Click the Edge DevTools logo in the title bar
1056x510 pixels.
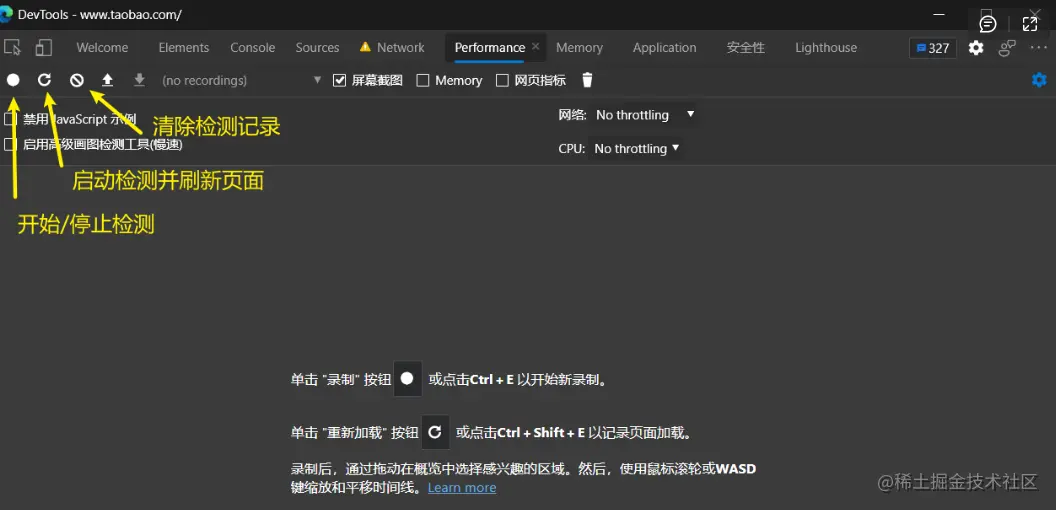[6, 14]
